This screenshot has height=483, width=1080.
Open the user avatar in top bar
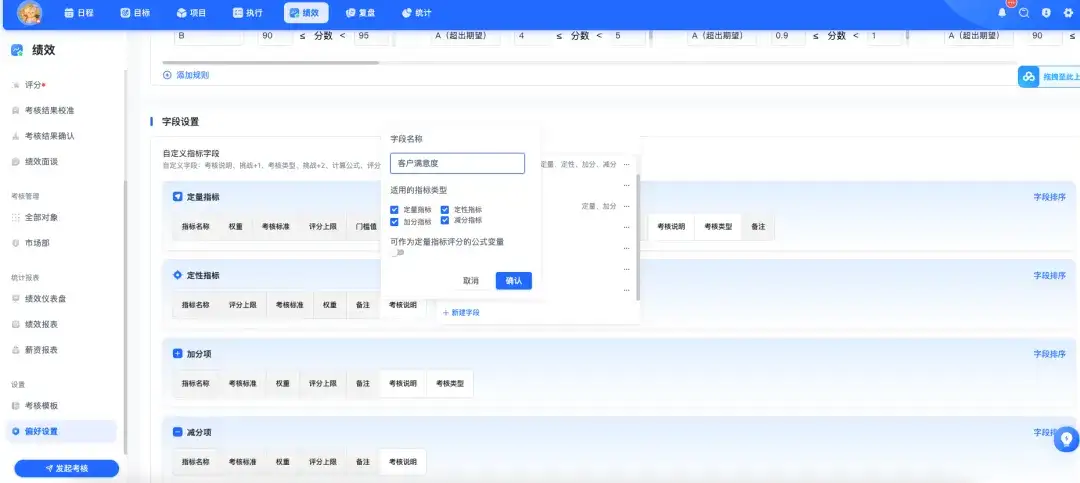click(x=30, y=12)
